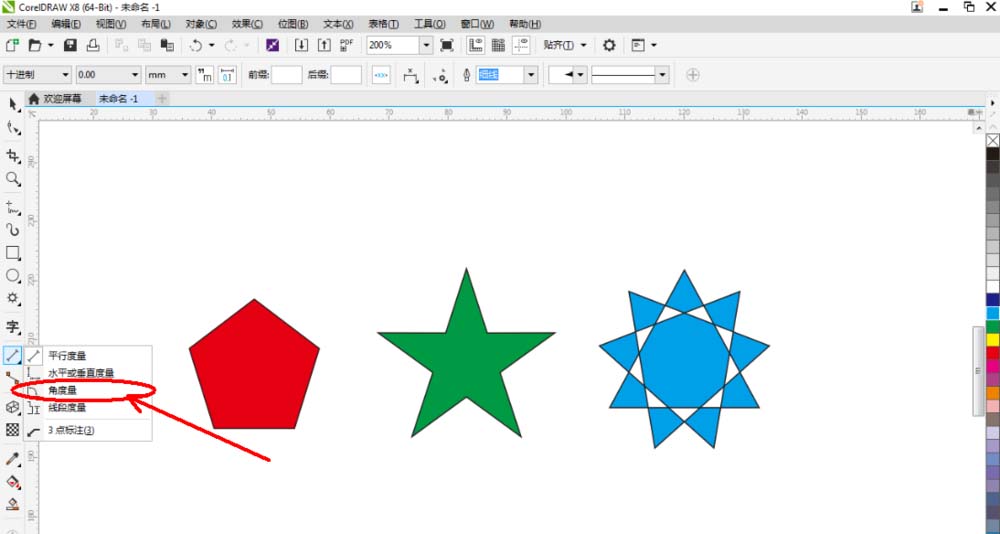This screenshot has width=1000, height=534.
Task: Click the Paste clipboard icon
Action: point(167,45)
